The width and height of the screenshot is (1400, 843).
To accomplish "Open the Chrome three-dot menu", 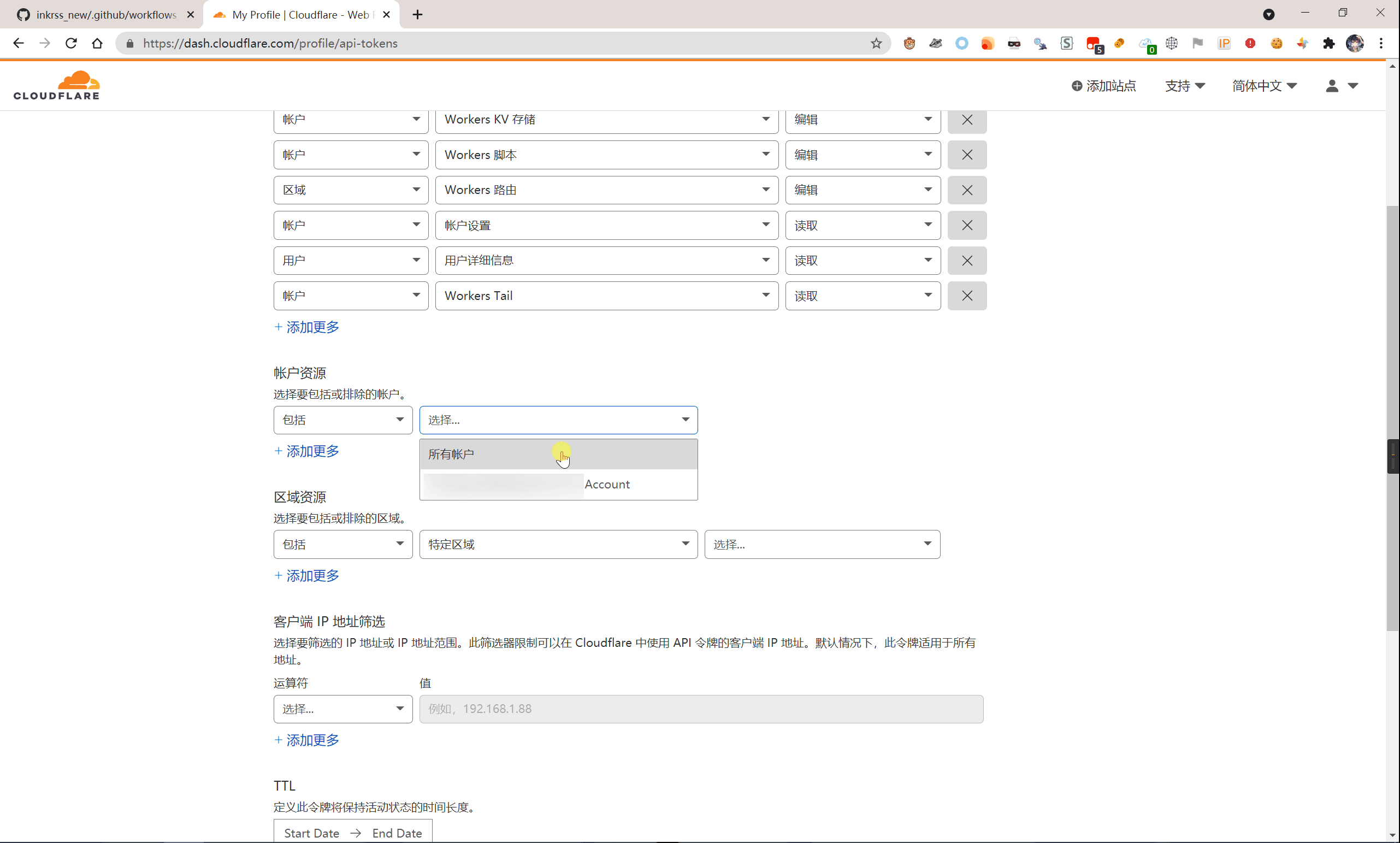I will point(1381,43).
